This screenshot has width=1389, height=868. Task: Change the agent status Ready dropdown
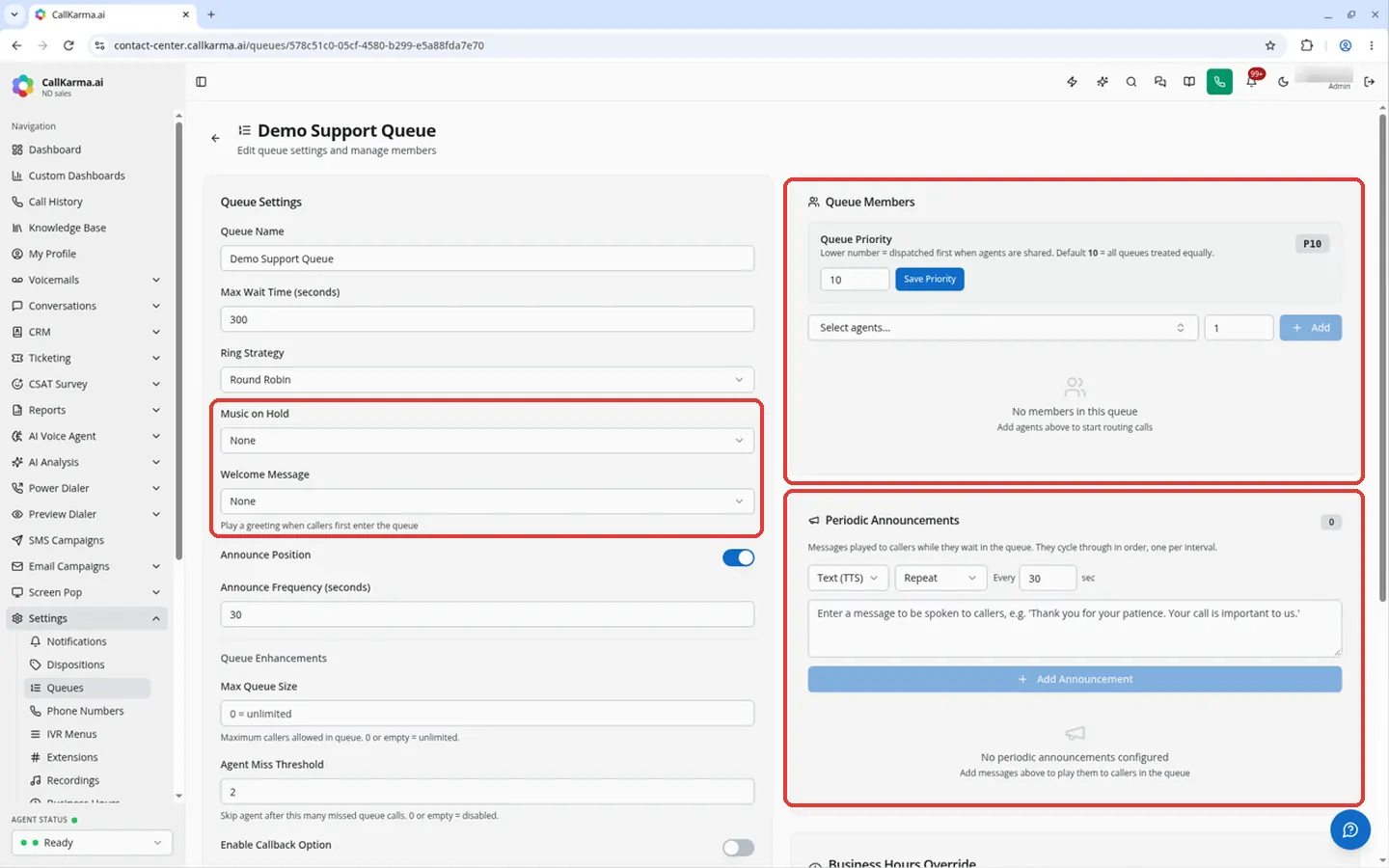click(x=92, y=843)
